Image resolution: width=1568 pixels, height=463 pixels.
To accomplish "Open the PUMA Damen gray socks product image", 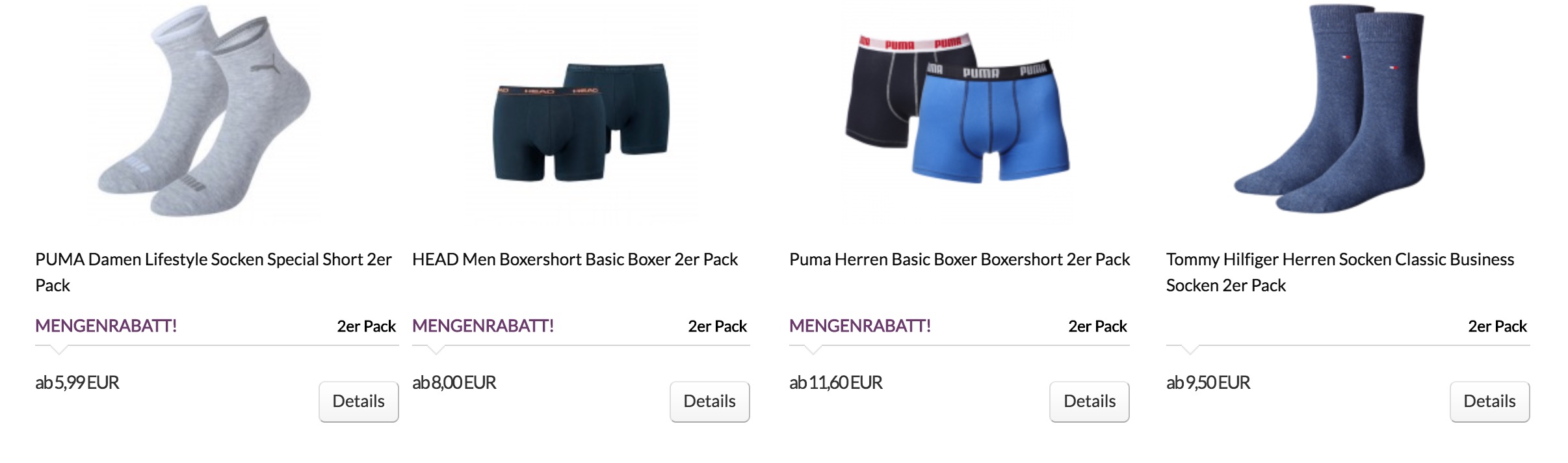I will point(204,111).
